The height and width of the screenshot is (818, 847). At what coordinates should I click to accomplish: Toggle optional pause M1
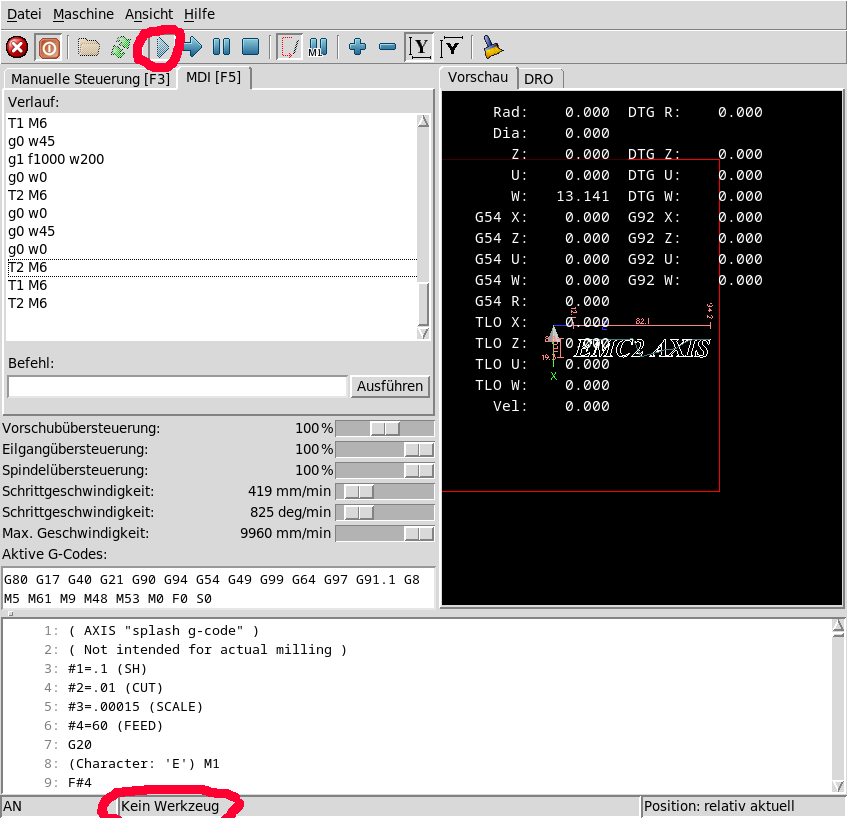[318, 48]
